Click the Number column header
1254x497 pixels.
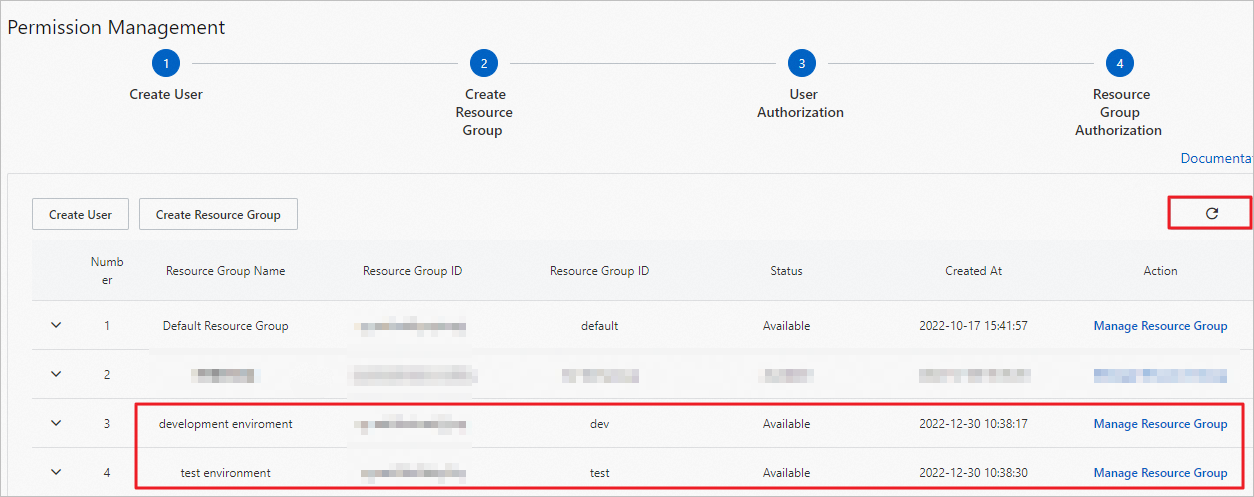coord(107,271)
